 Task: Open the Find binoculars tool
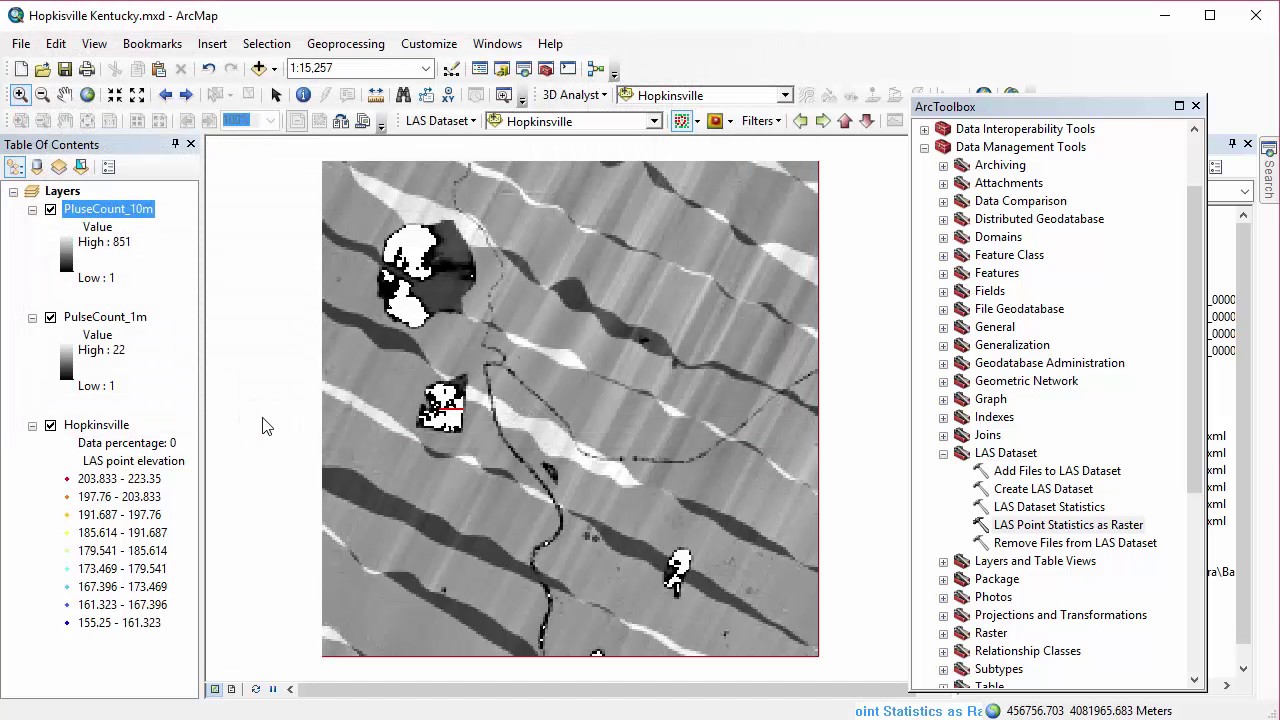point(403,95)
